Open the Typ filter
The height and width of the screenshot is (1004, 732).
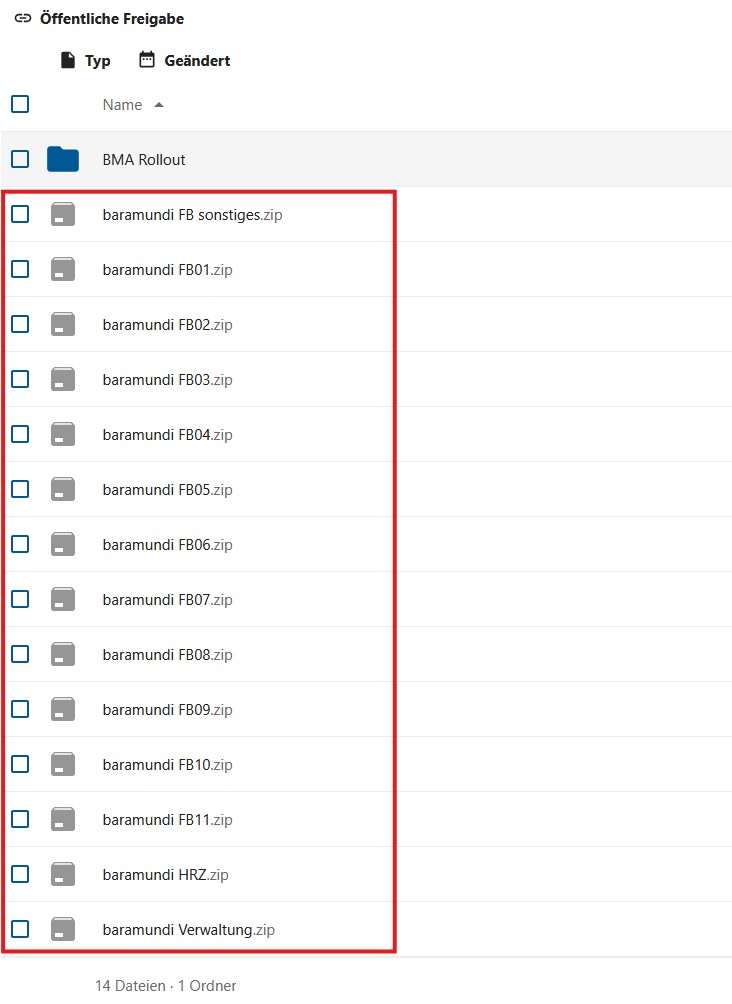coord(85,61)
